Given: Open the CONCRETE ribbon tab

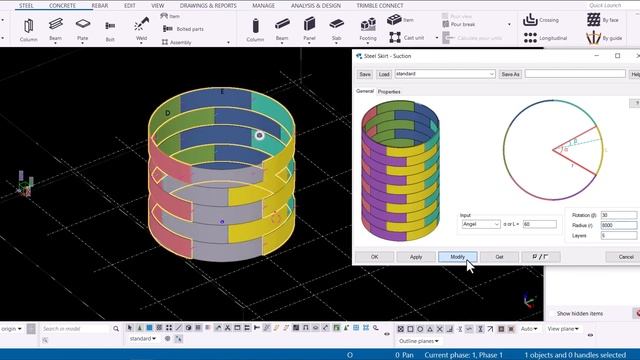Looking at the screenshot, I should pyautogui.click(x=62, y=5).
